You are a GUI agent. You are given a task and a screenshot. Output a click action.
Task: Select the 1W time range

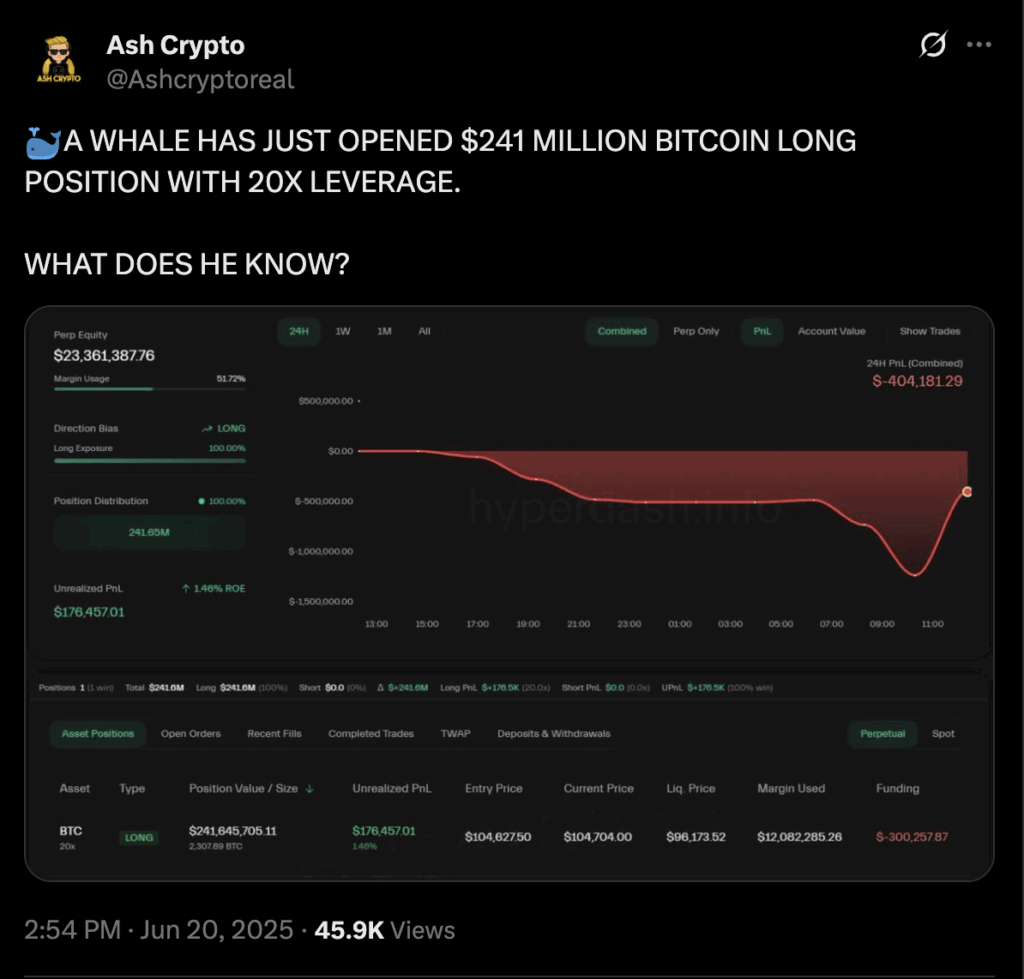(342, 331)
